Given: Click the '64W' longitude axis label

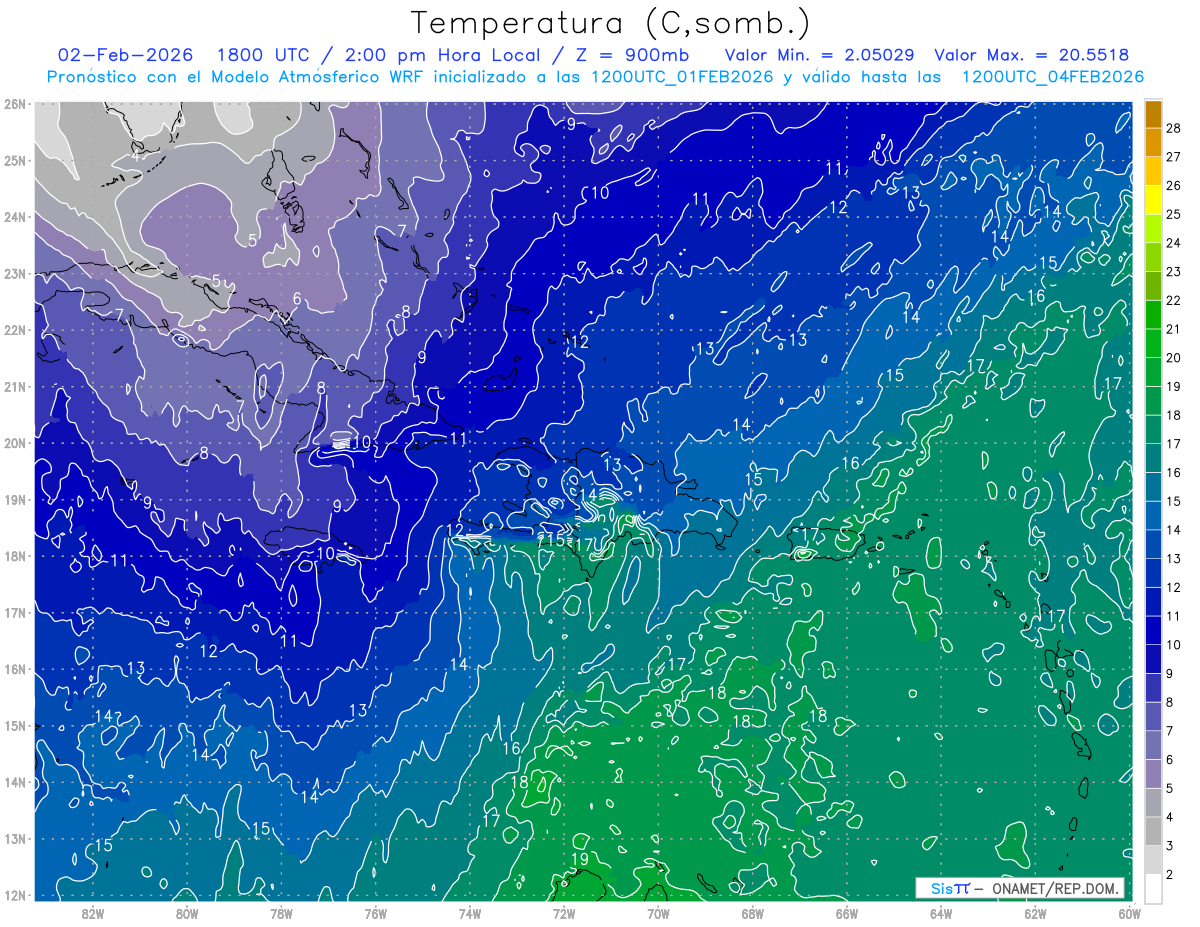Looking at the screenshot, I should pyautogui.click(x=940, y=912).
